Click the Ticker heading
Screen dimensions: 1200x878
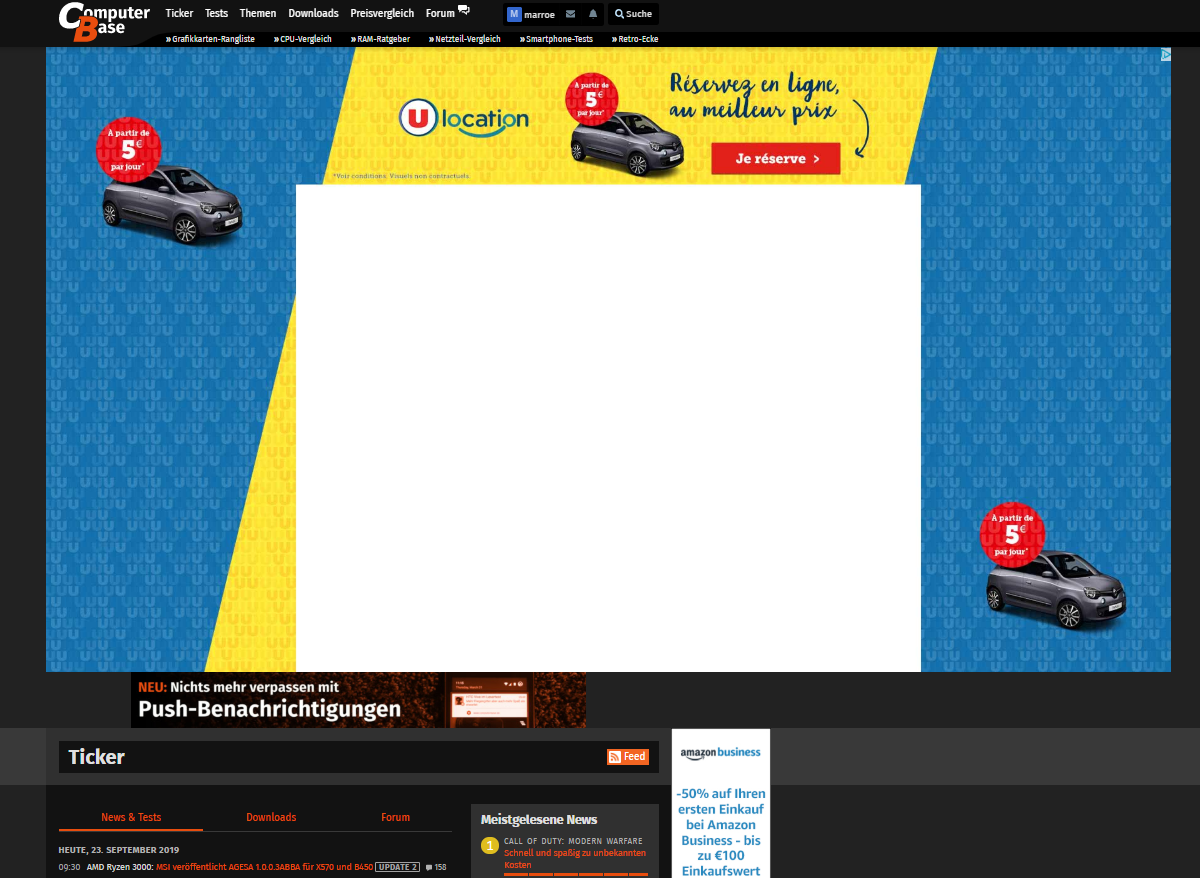coord(96,757)
